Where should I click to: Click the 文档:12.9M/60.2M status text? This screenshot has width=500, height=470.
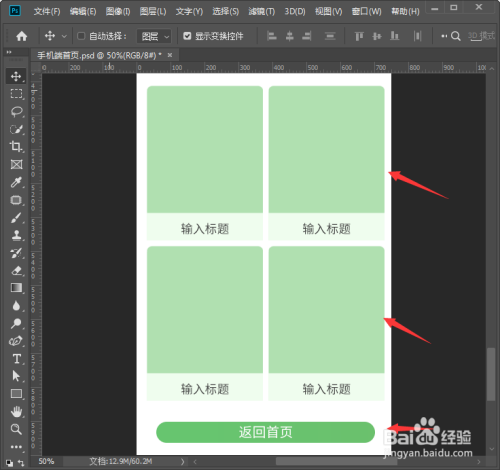point(121,461)
